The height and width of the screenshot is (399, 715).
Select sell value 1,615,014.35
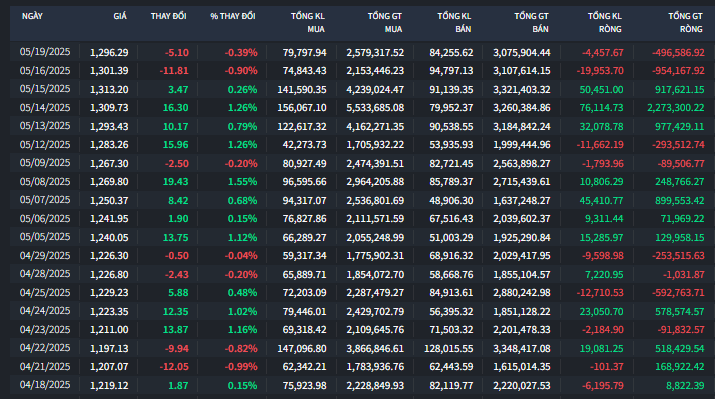522,367
